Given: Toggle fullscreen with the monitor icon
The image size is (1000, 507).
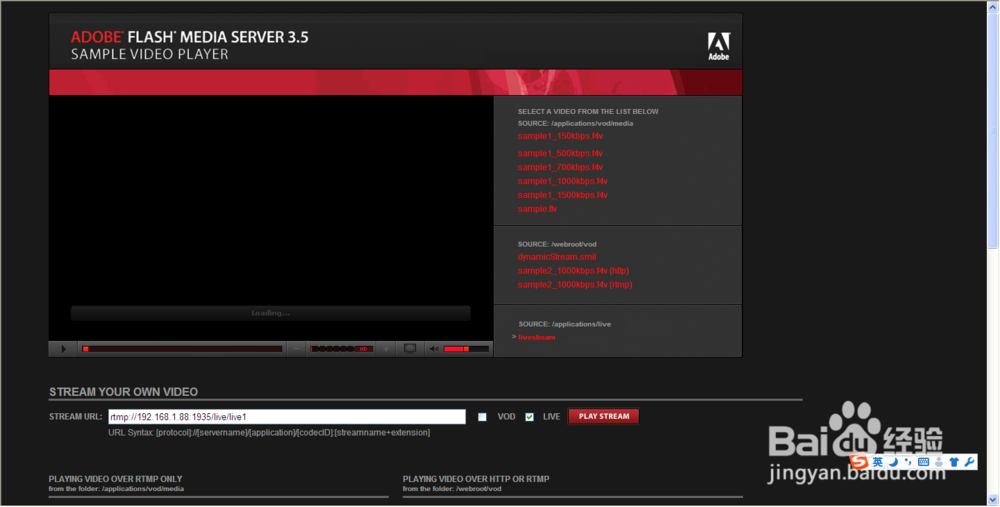Looking at the screenshot, I should 410,349.
